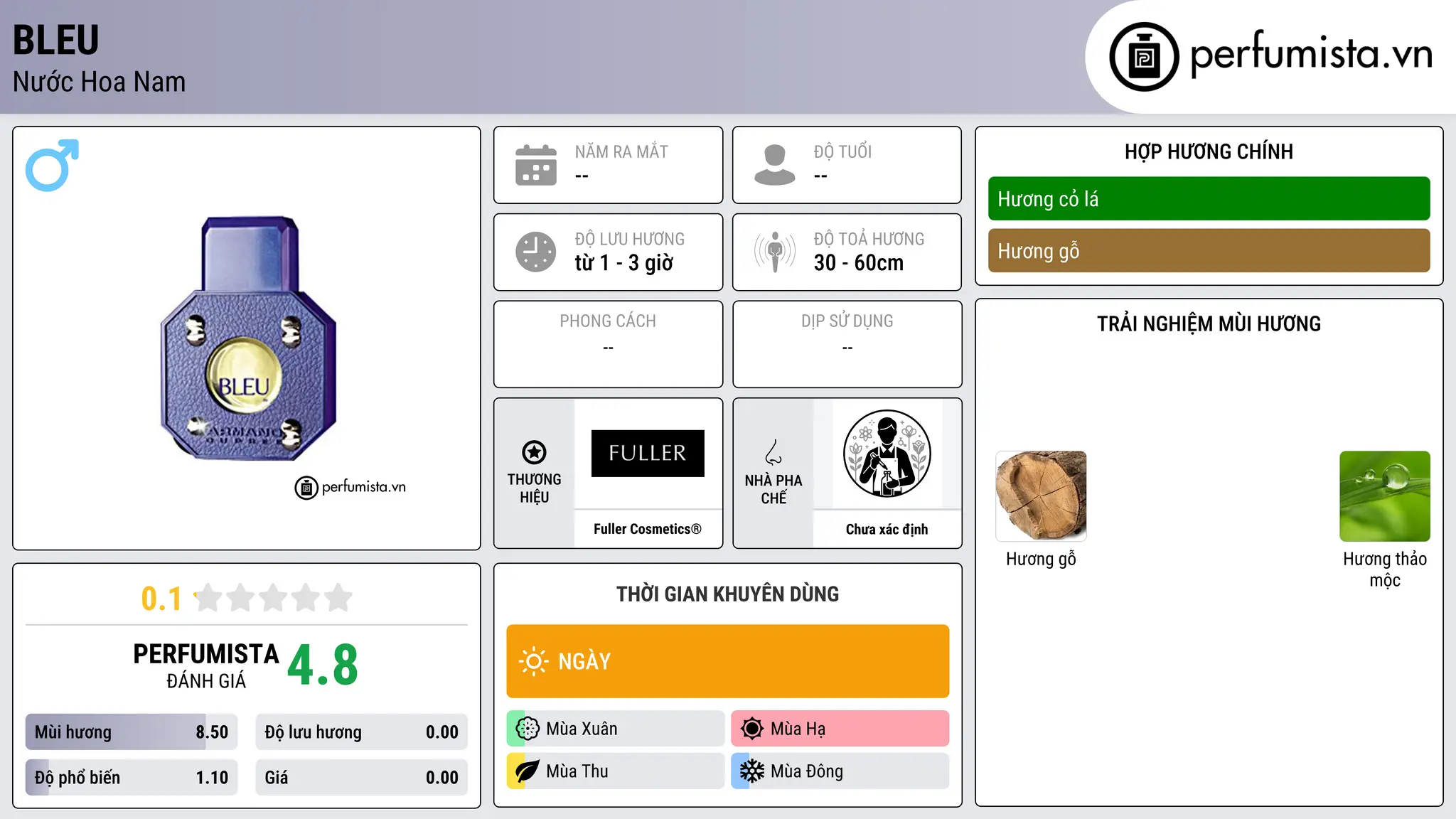Click the Nước Hoa Nam subtitle
Viewport: 1456px width, 819px height.
pyautogui.click(x=100, y=82)
